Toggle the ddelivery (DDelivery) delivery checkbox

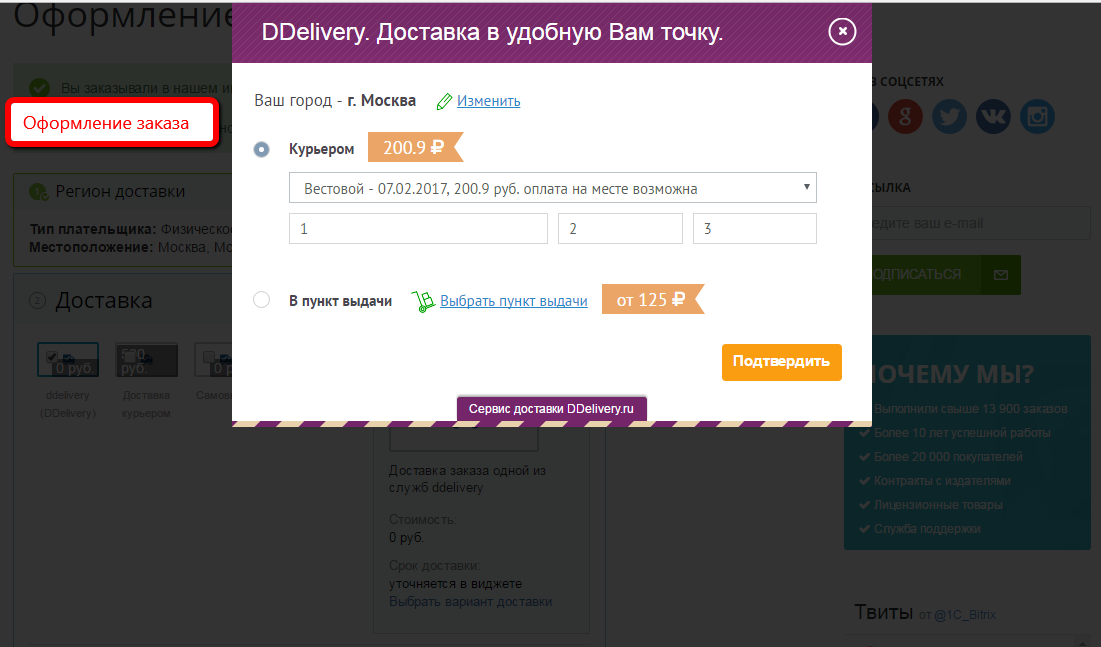tap(52, 357)
